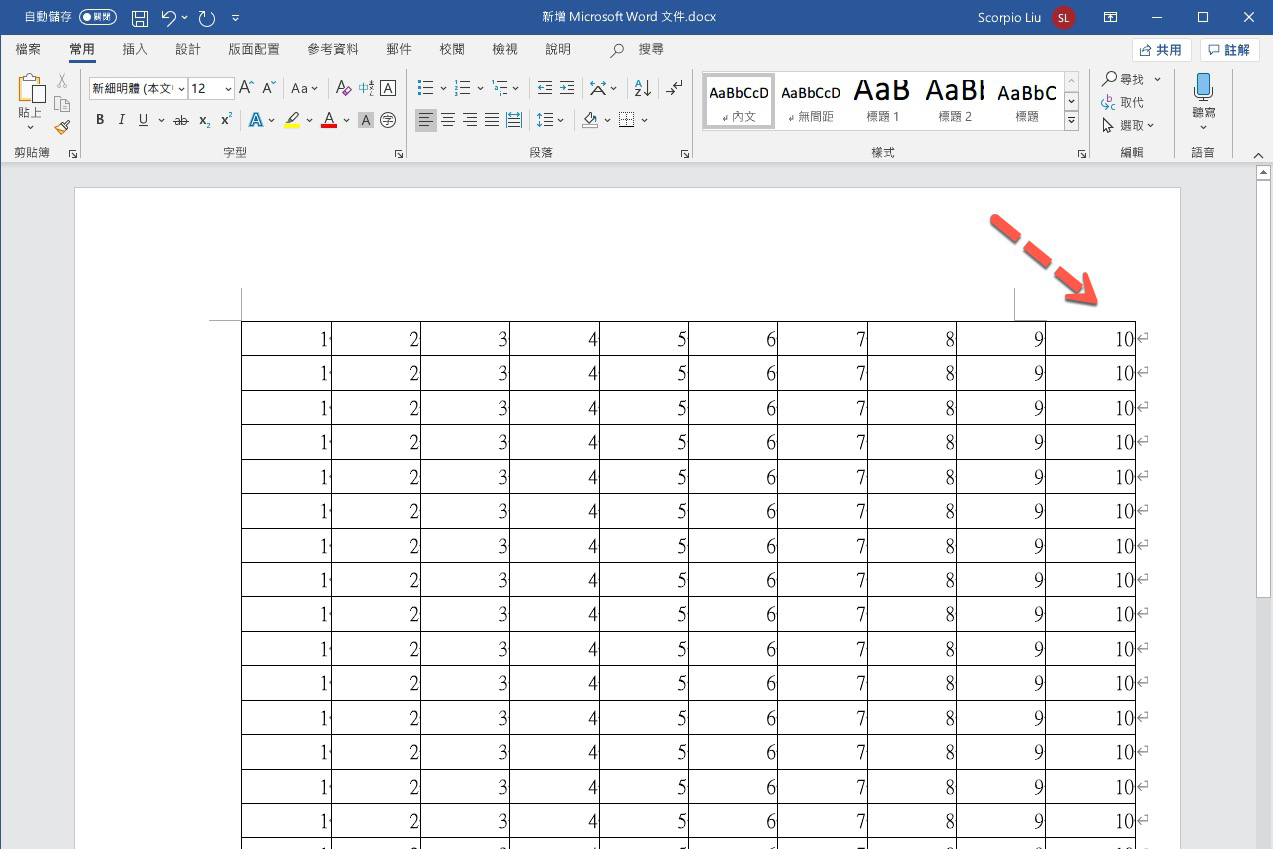
Task: Open 註解 (Comments) panel
Action: click(1229, 49)
